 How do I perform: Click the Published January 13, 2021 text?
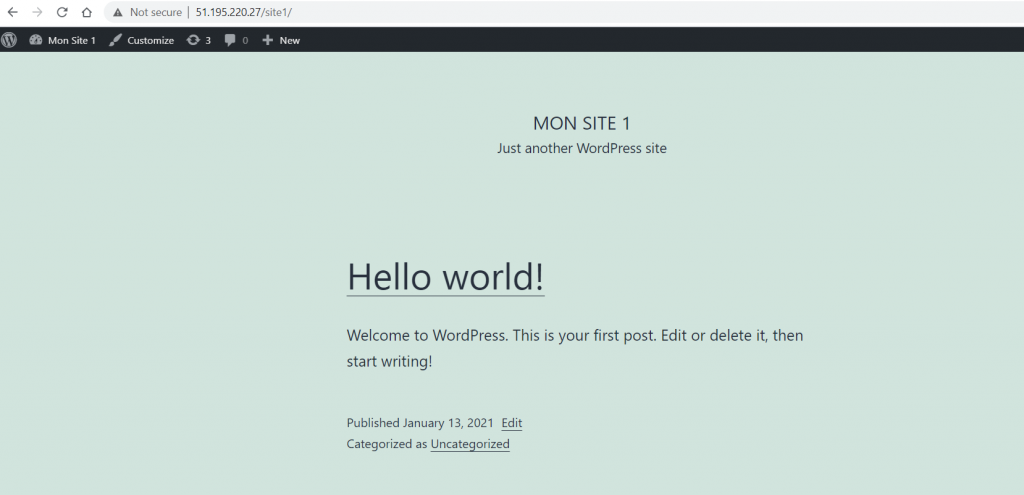coord(420,423)
